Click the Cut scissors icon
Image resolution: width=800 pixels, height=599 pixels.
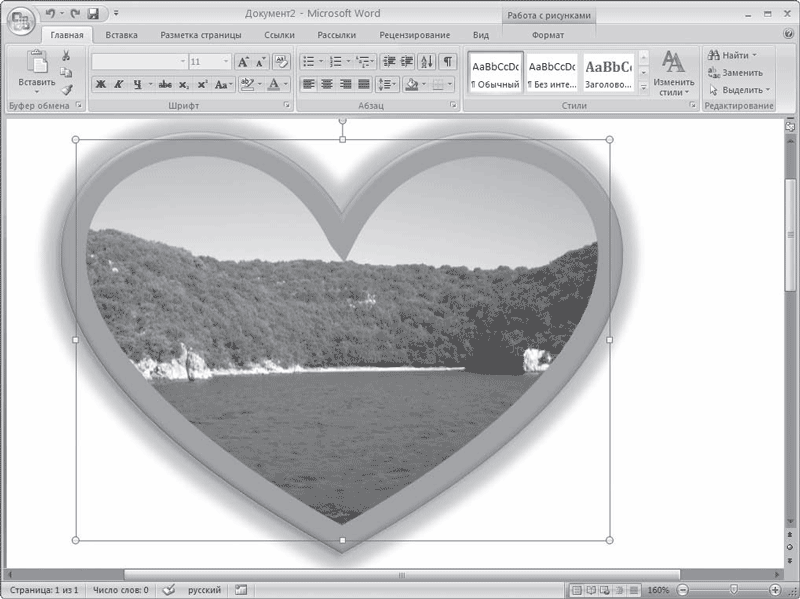point(66,56)
